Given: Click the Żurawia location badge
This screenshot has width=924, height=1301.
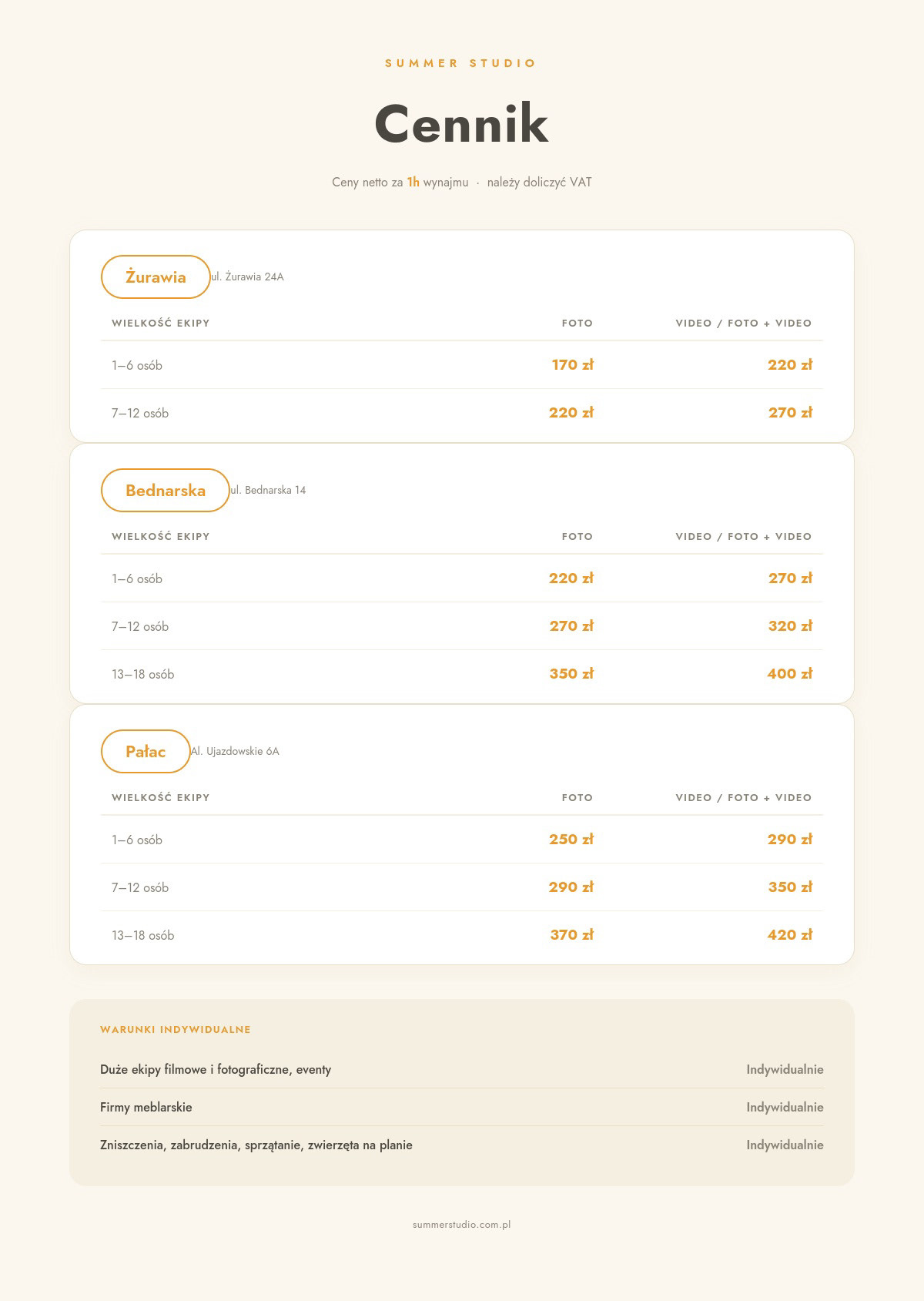Looking at the screenshot, I should [x=156, y=277].
